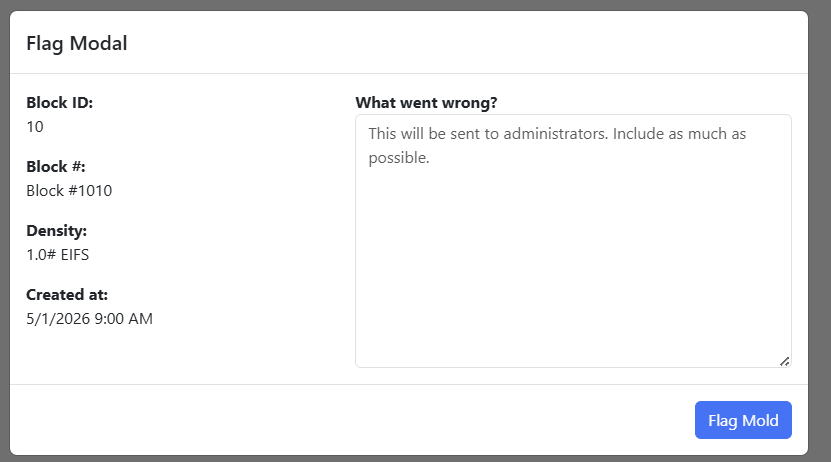This screenshot has width=831, height=462.
Task: Click empty footer area beside Flag Mold
Action: coord(350,420)
